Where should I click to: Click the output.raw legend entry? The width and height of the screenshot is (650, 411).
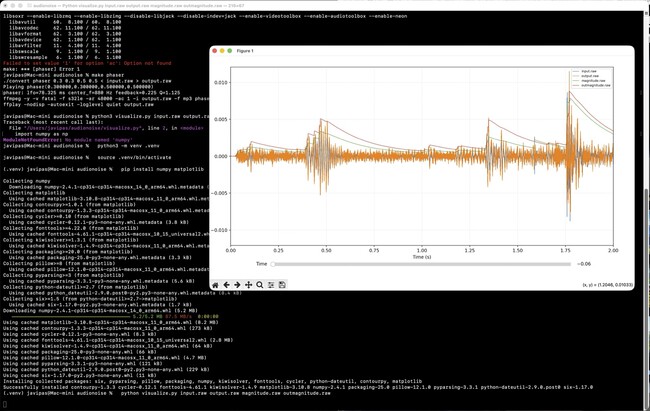[x=589, y=76]
